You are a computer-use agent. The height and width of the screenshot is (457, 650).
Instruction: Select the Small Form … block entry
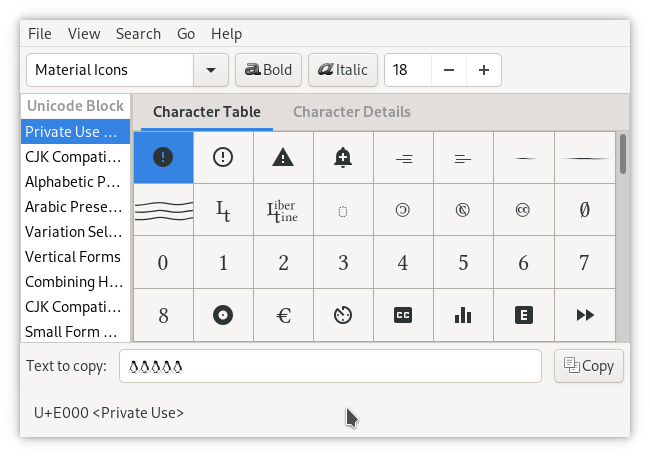click(x=75, y=332)
